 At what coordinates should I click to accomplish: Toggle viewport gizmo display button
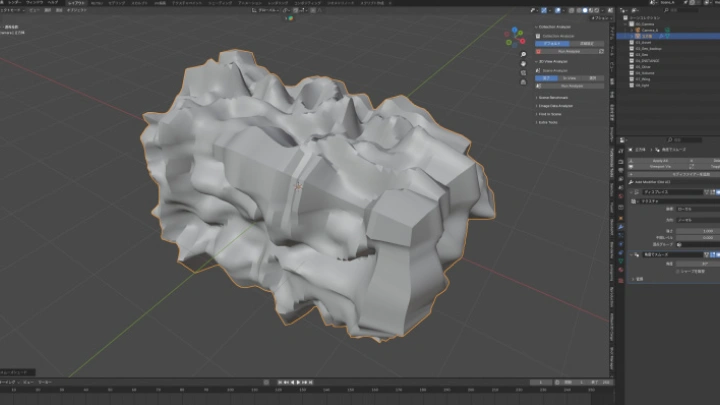click(x=544, y=10)
